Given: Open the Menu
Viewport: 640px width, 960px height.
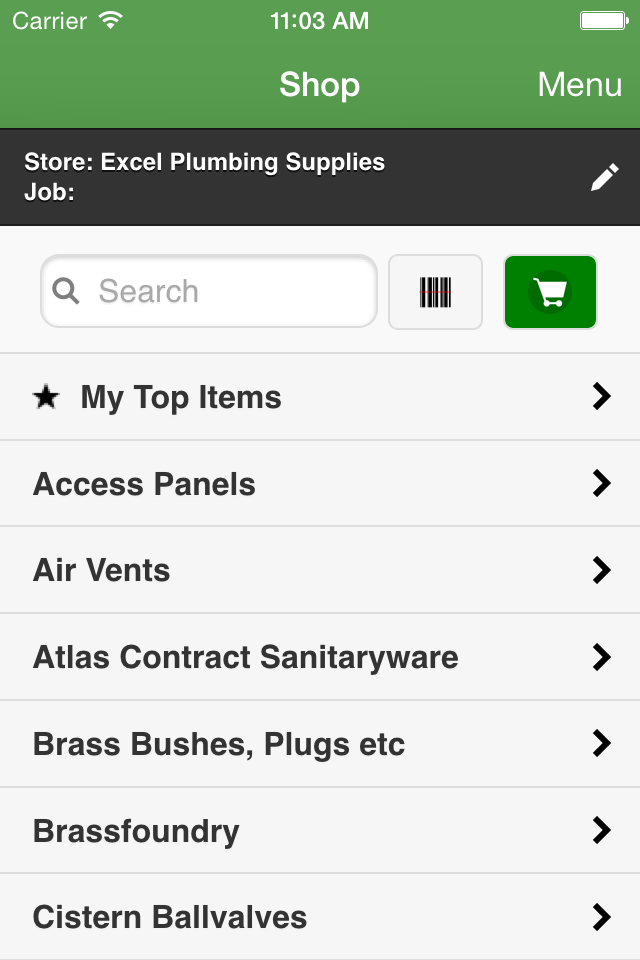Looking at the screenshot, I should click(x=579, y=86).
